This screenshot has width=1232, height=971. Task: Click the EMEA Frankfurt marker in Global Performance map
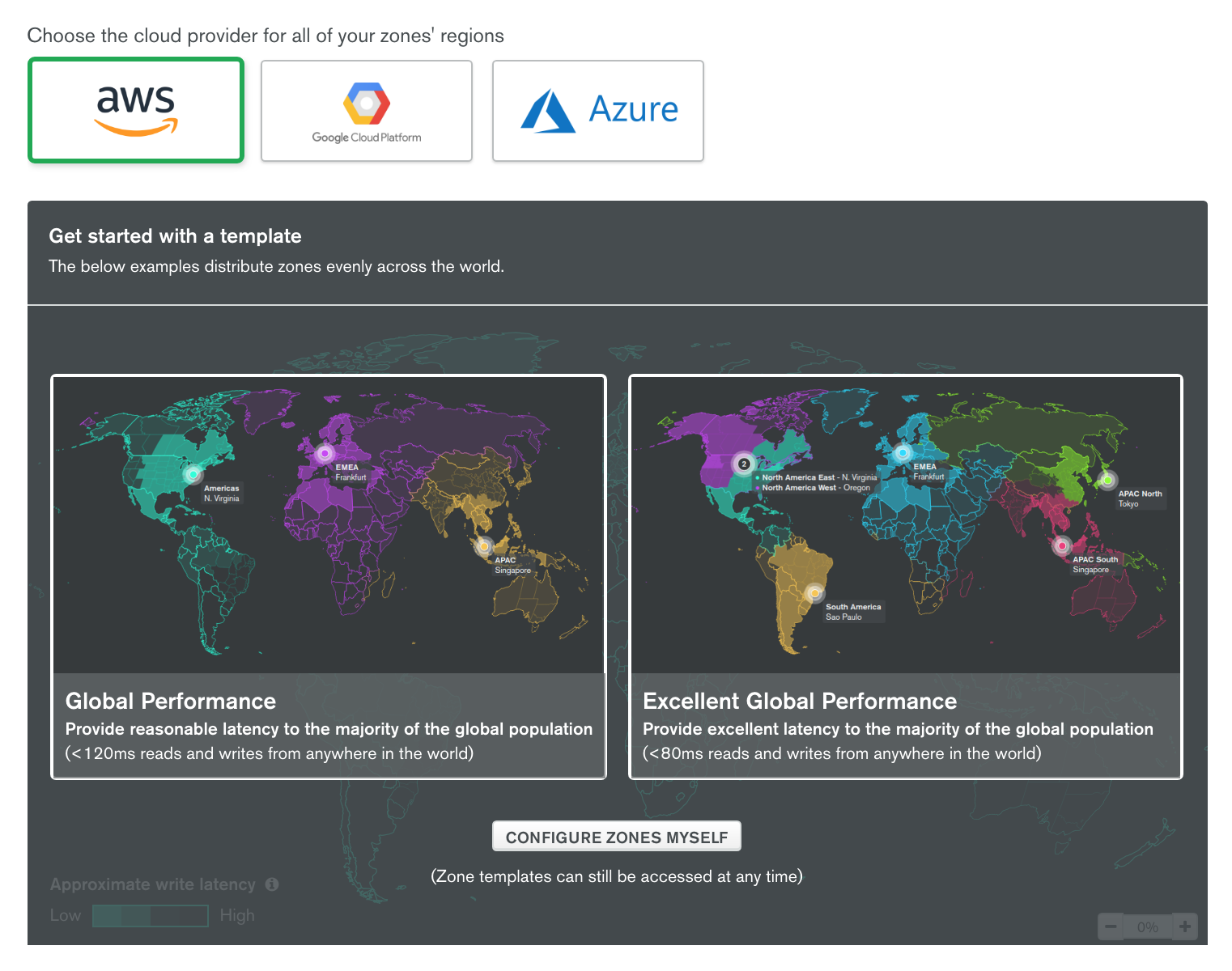click(x=325, y=453)
